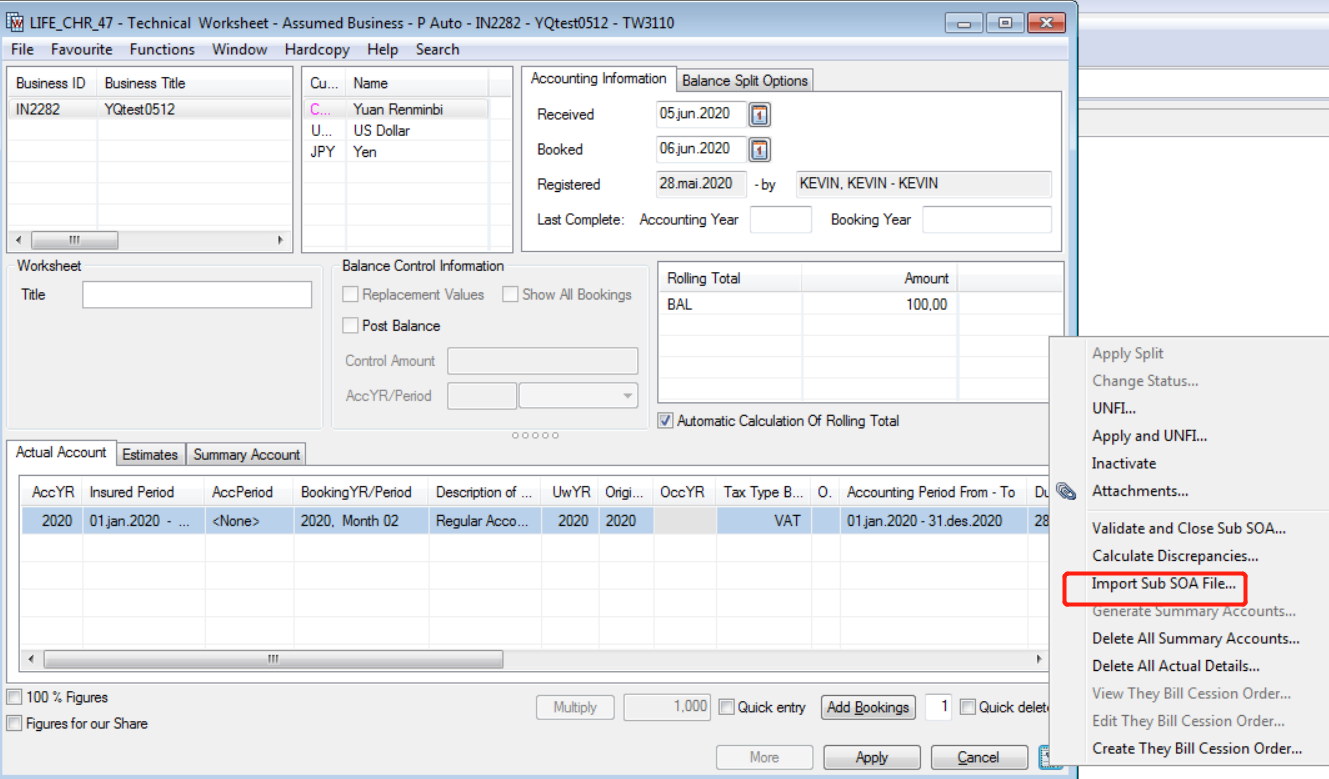Open the Booked date calendar picker
The height and width of the screenshot is (779, 1329).
click(760, 150)
